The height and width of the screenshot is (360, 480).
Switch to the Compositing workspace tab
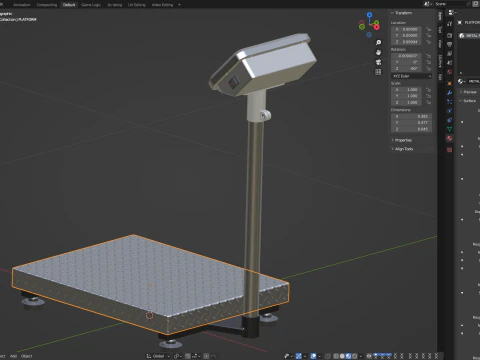pos(47,5)
